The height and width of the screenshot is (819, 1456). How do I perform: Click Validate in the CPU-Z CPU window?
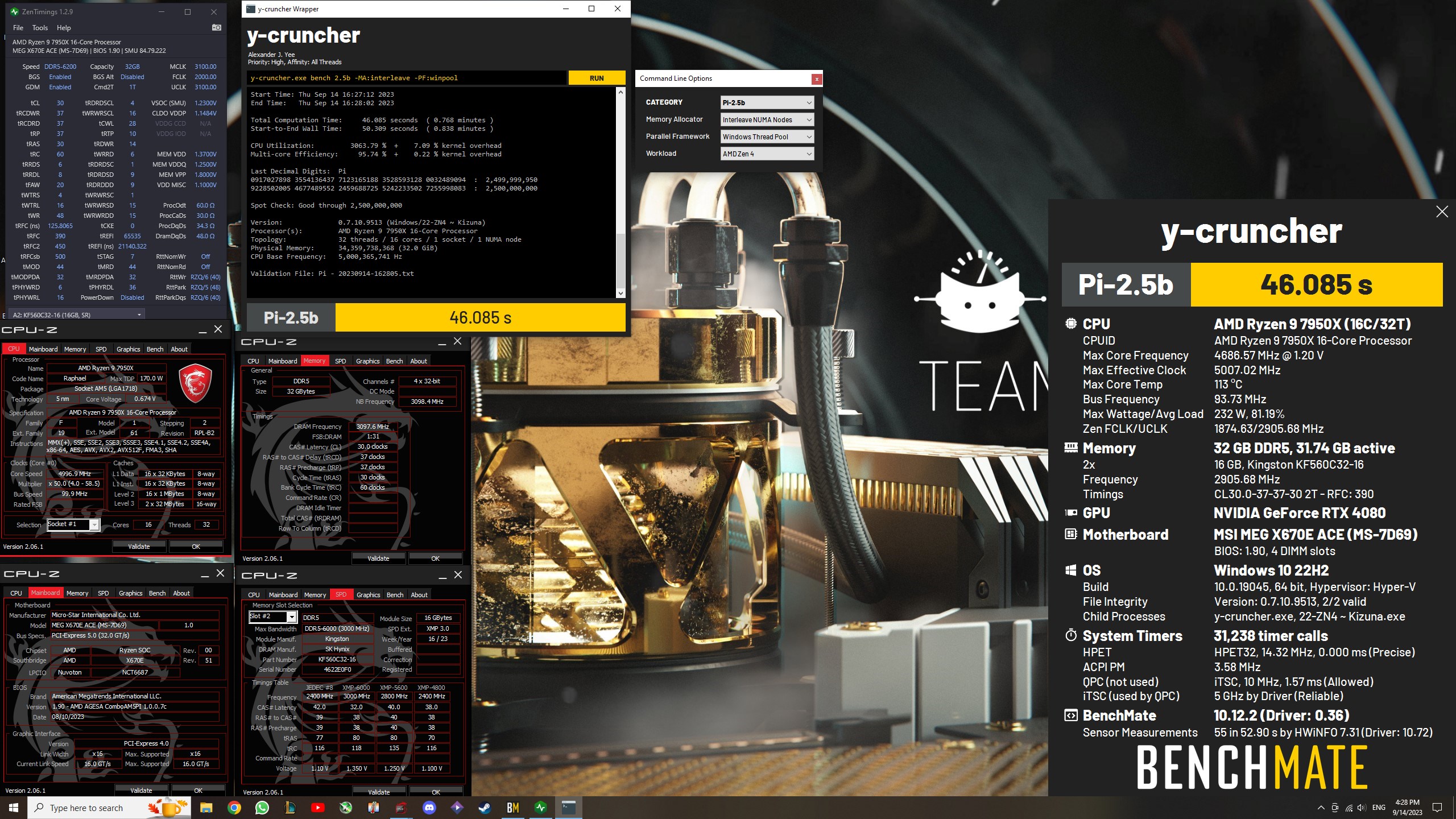(x=139, y=547)
